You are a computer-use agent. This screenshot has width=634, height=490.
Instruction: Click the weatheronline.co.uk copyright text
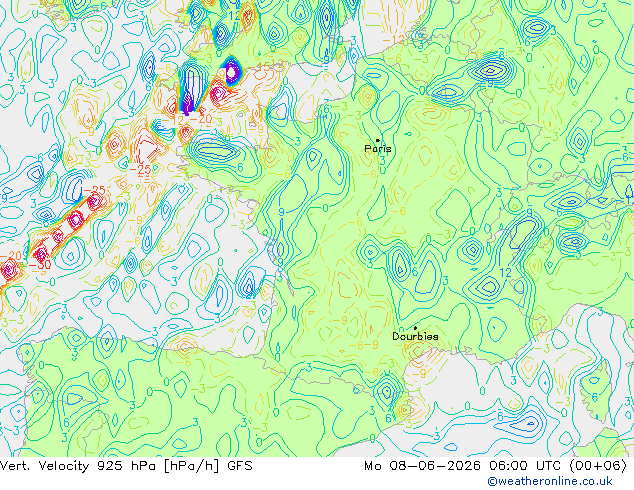coord(550,481)
